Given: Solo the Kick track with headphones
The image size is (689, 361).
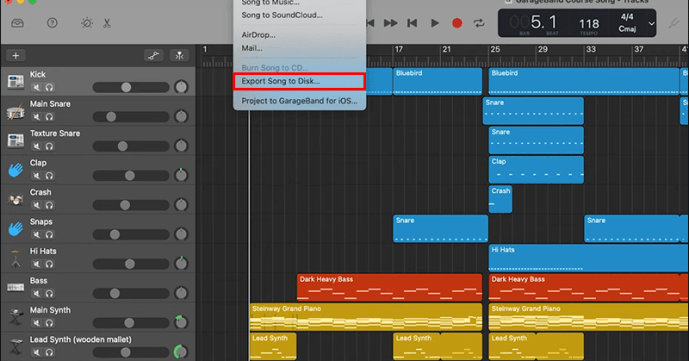Looking at the screenshot, I should [49, 87].
